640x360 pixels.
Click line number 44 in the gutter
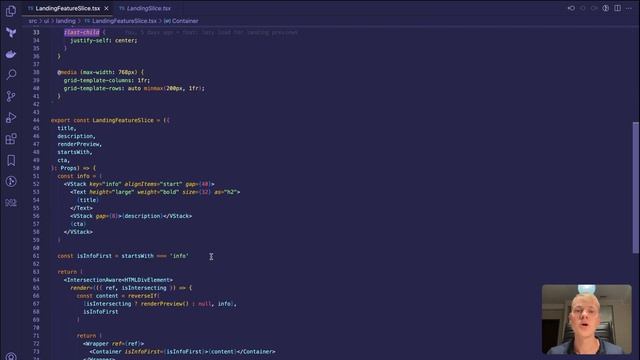[x=36, y=120]
